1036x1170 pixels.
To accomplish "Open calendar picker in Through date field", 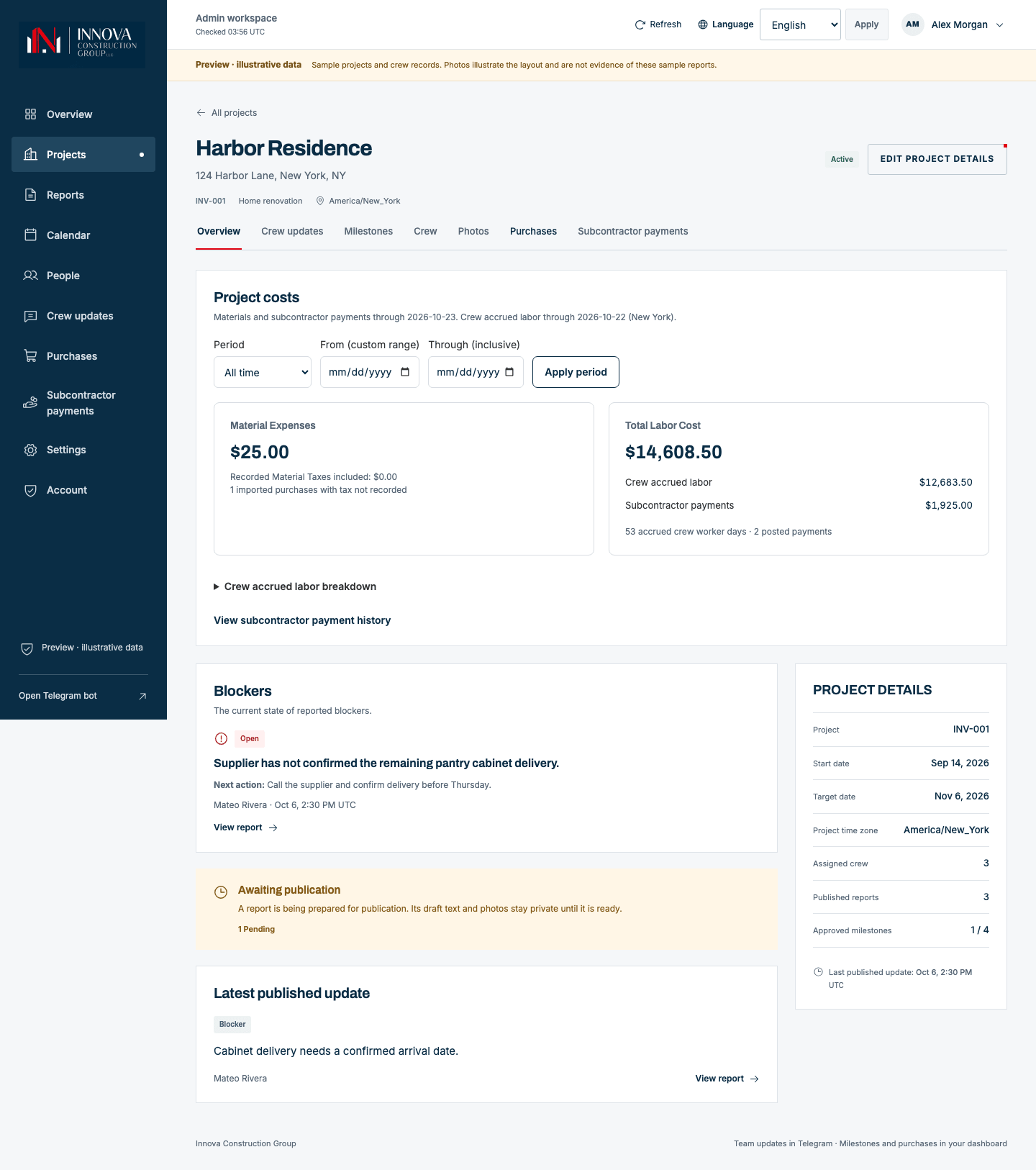I will (x=509, y=372).
